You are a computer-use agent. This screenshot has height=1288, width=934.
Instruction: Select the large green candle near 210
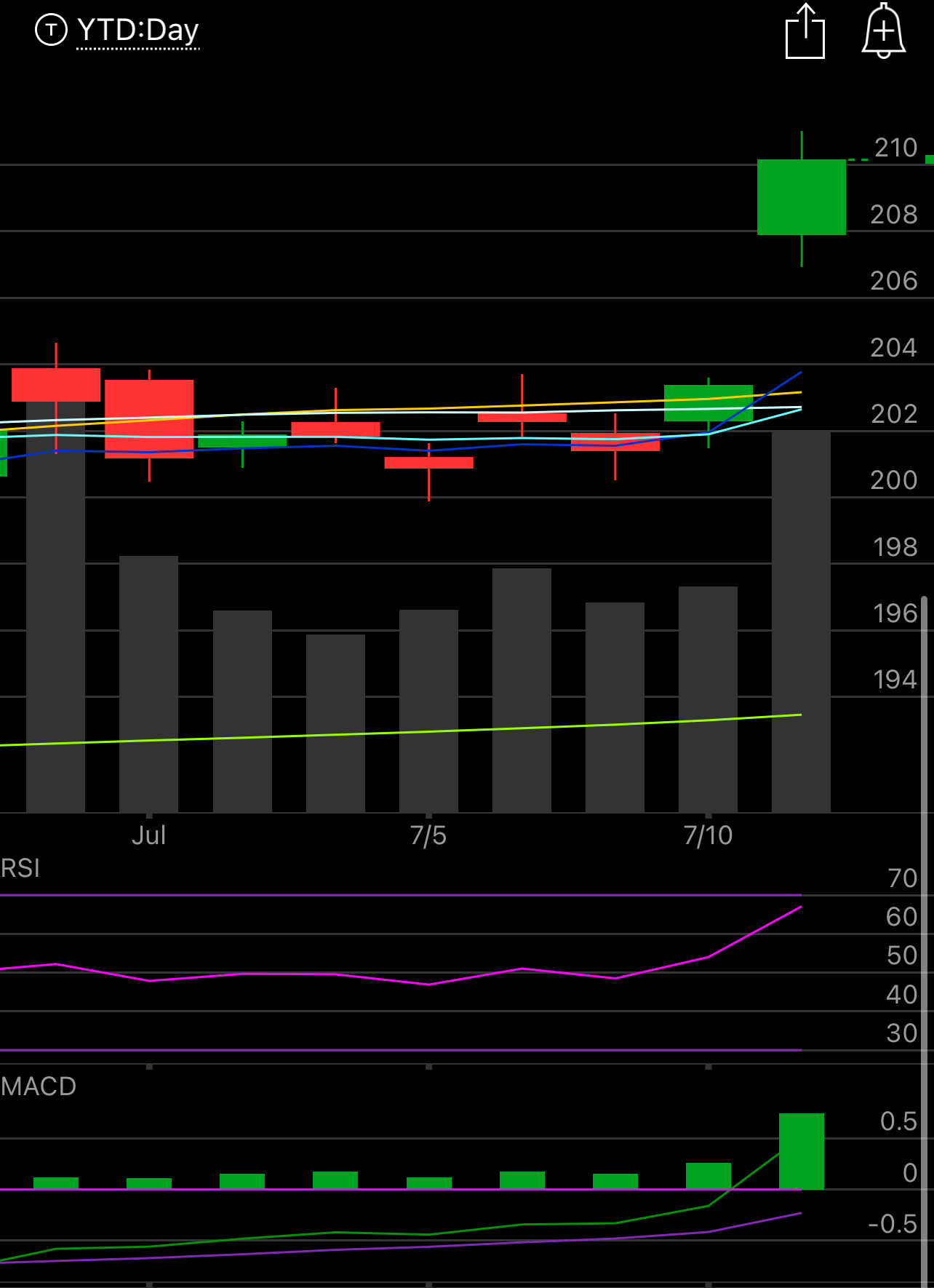pos(802,197)
